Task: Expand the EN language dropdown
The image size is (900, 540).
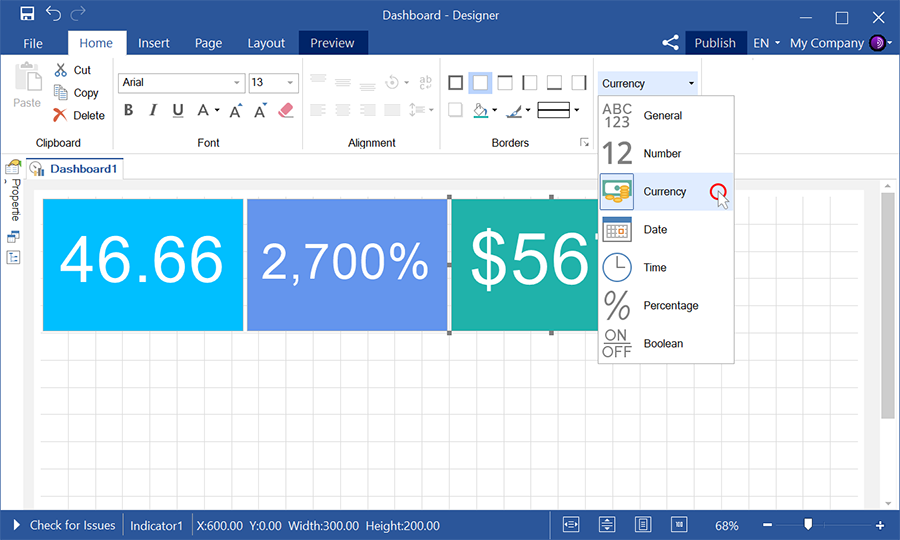Action: (x=767, y=43)
